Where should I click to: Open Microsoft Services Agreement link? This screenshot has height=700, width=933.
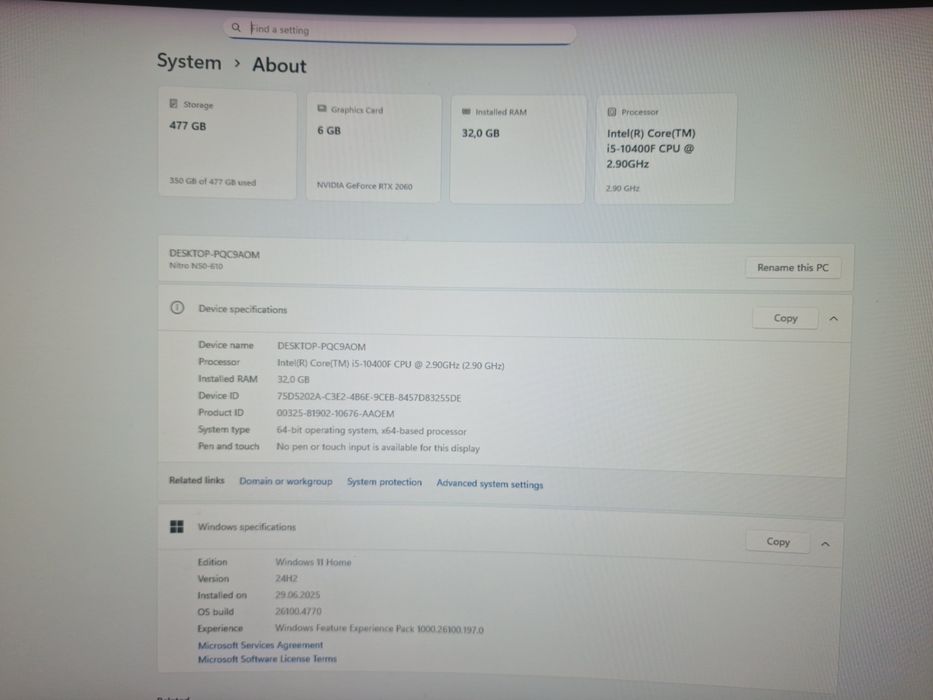[x=260, y=645]
